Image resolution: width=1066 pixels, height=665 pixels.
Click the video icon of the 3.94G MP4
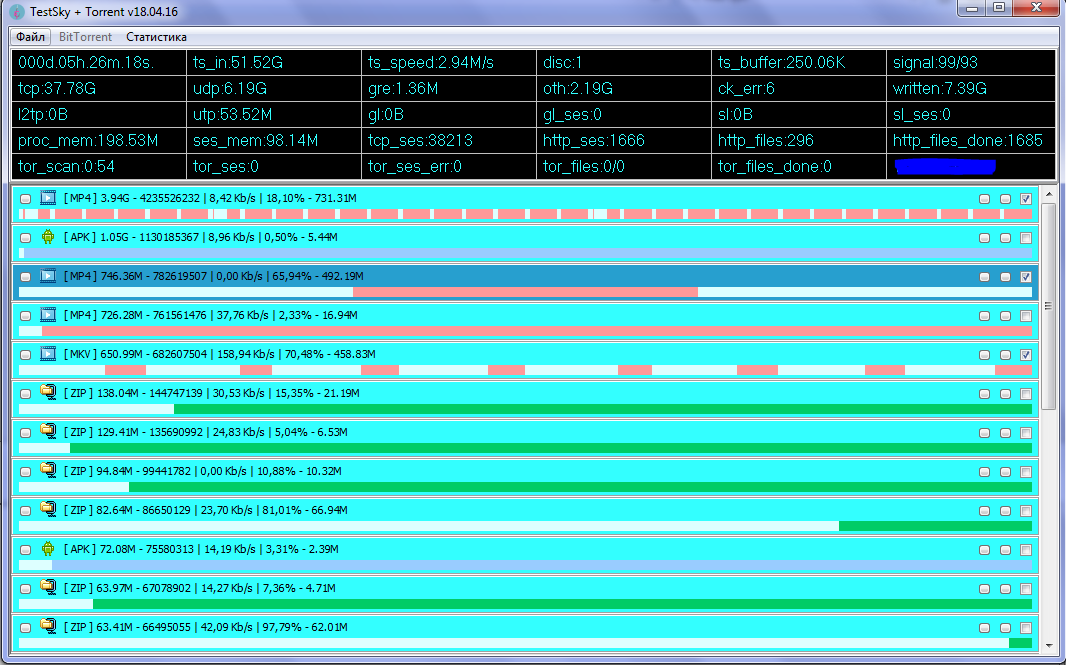[x=48, y=198]
